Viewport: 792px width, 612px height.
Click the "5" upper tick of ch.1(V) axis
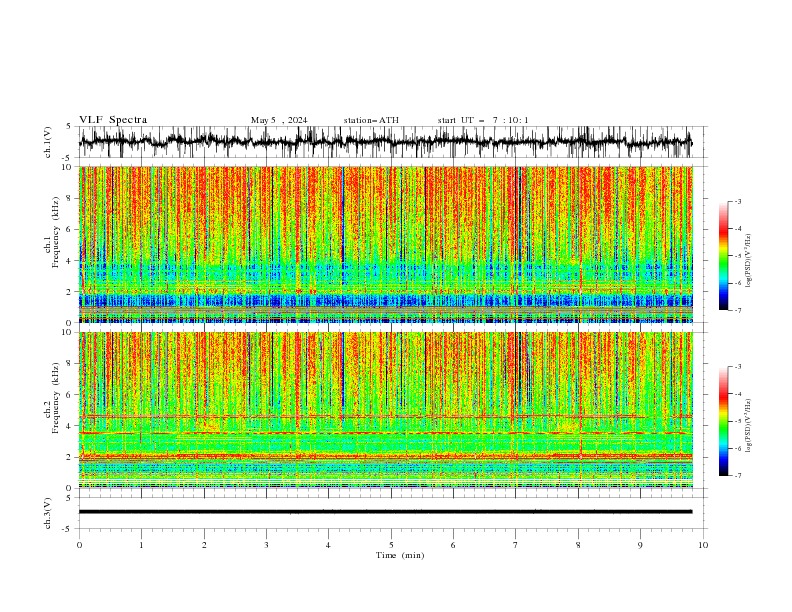pyautogui.click(x=68, y=126)
